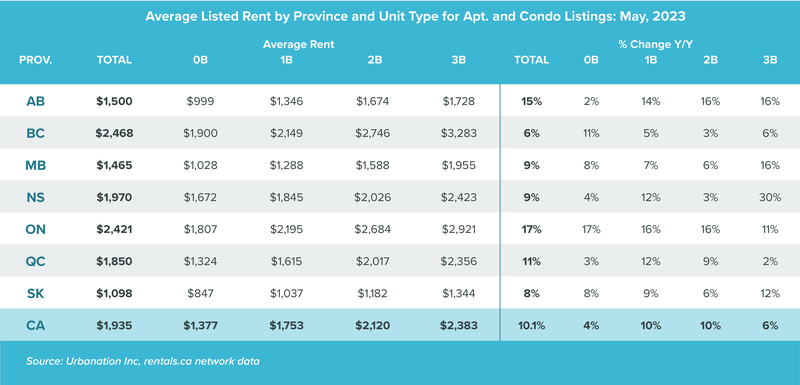Select the Average Rent group heading
Viewport: 800px width, 385px height.
tap(298, 44)
